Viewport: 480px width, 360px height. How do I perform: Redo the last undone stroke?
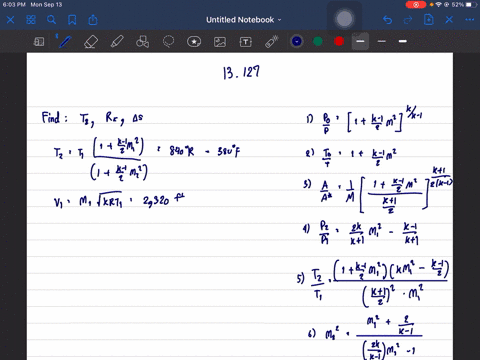(x=408, y=20)
